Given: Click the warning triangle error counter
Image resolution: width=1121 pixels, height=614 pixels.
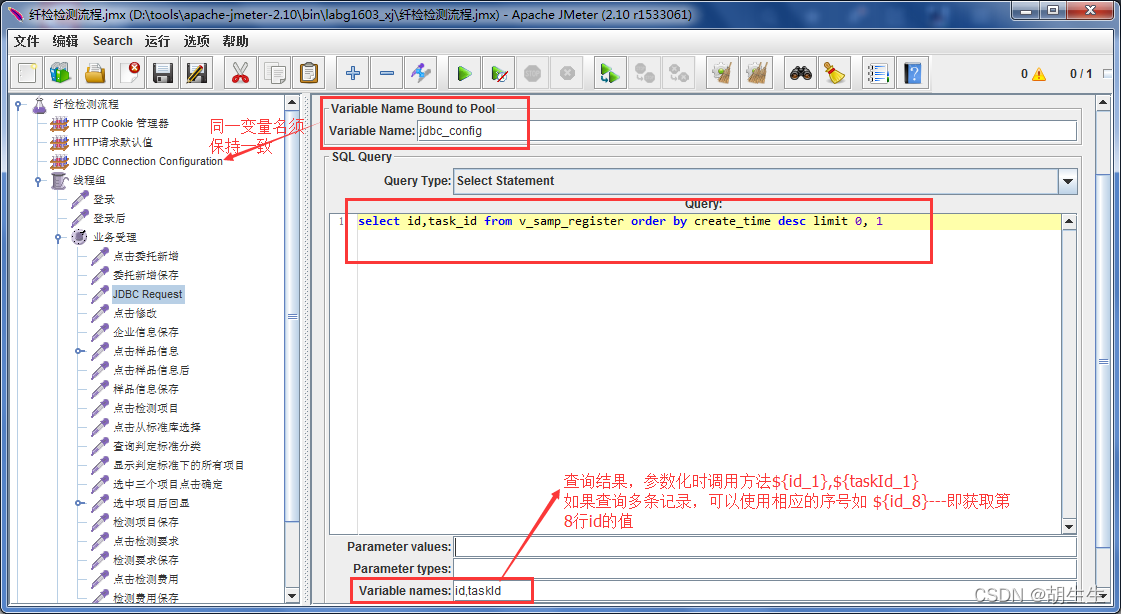Looking at the screenshot, I should 1038,74.
